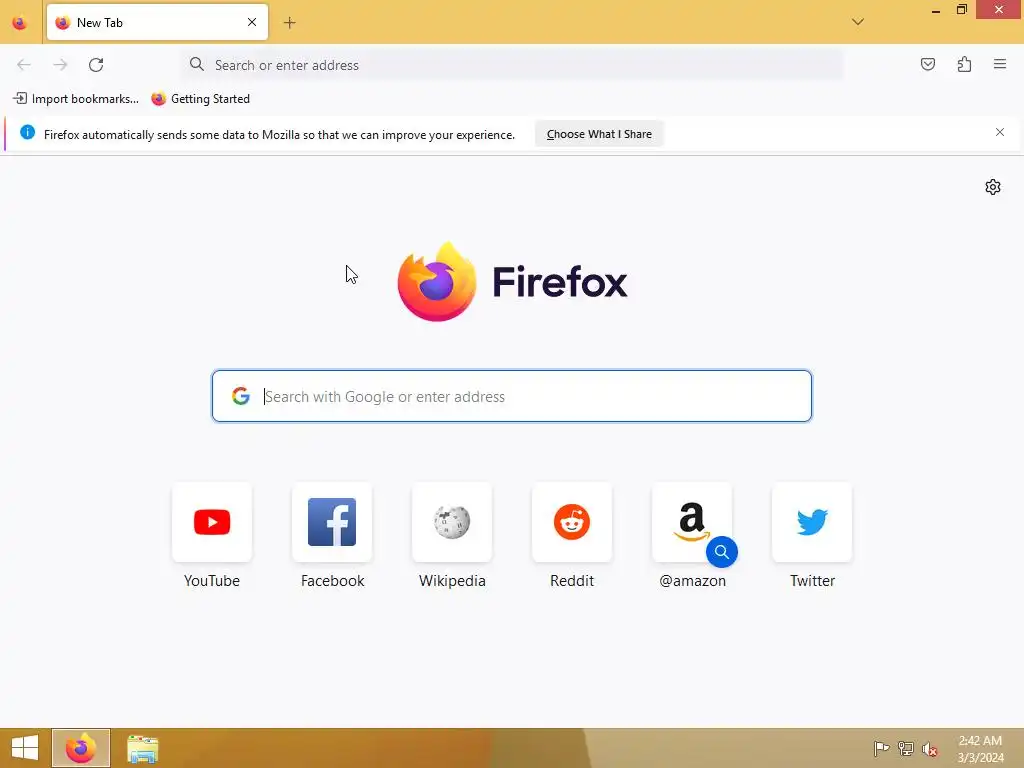Dismiss the Mozilla data notification bar
1024x768 pixels.
pos(1000,133)
